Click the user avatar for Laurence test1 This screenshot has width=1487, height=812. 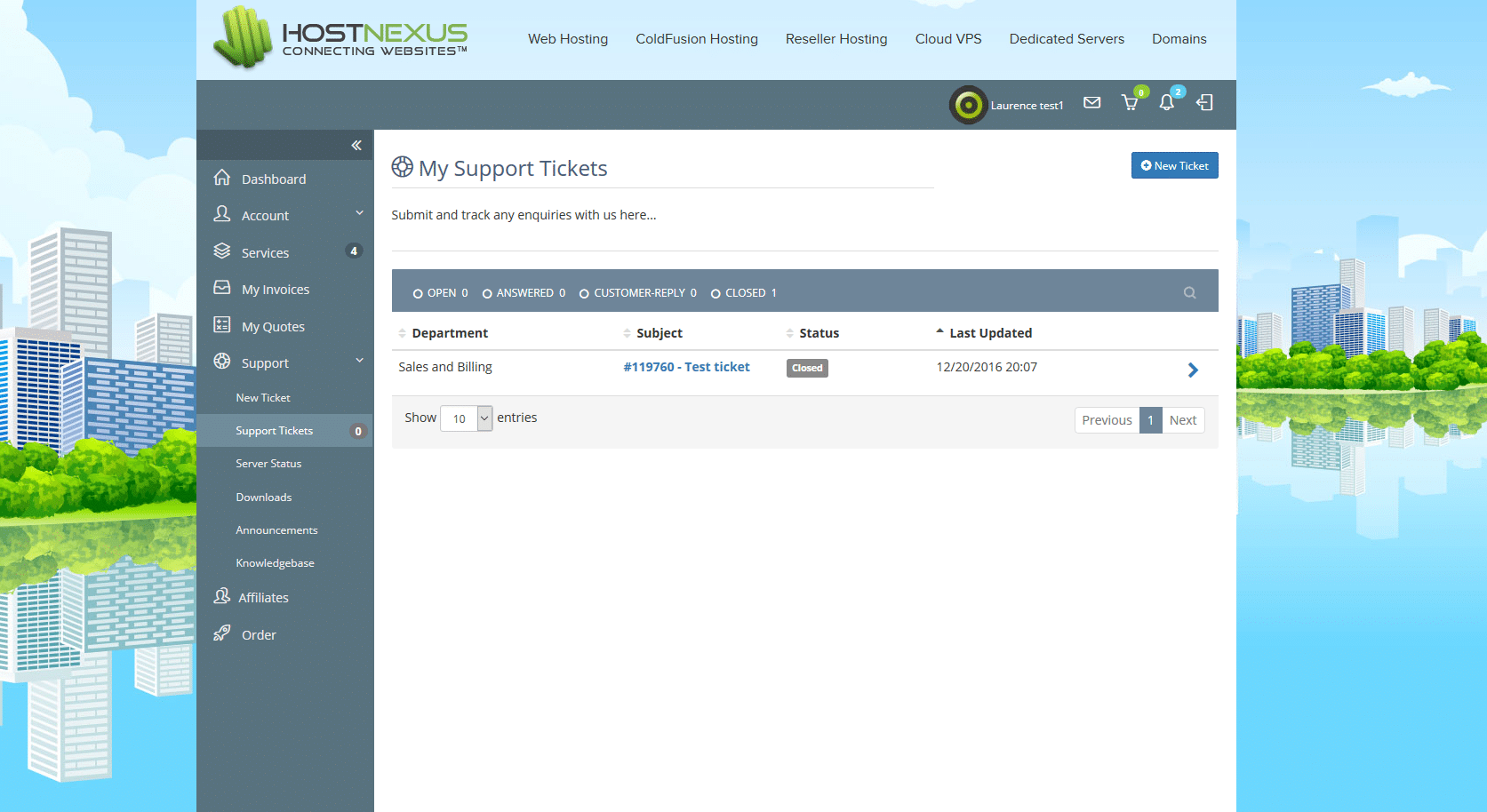(968, 105)
